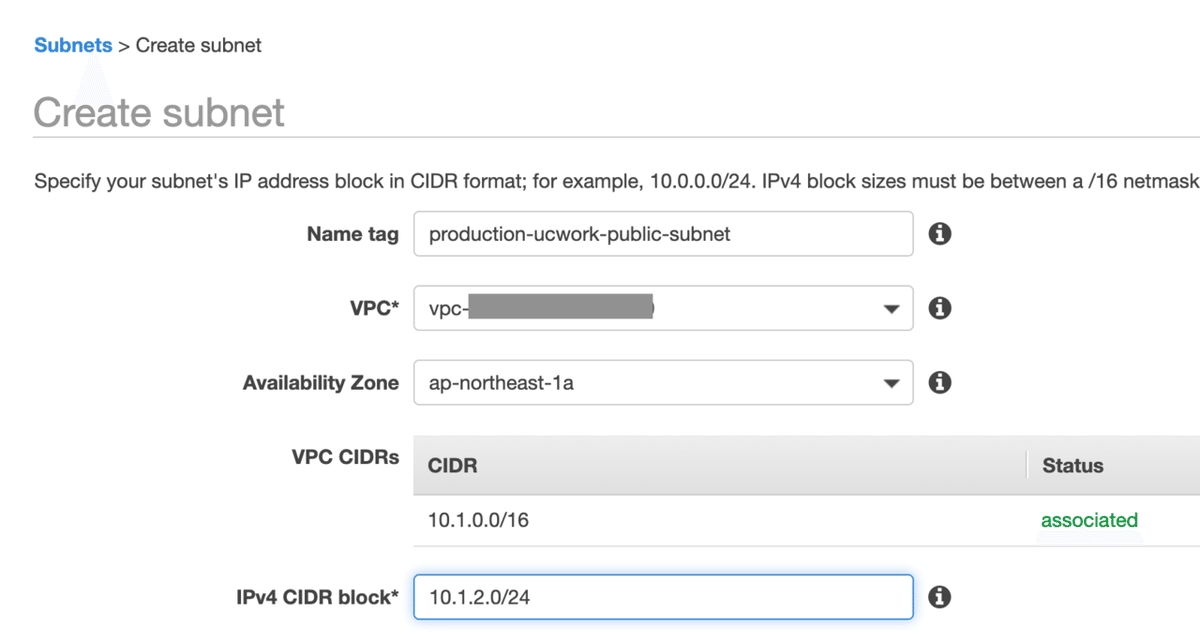The image size is (1200, 639).
Task: Click the VPC dropdown arrow
Action: pos(891,309)
